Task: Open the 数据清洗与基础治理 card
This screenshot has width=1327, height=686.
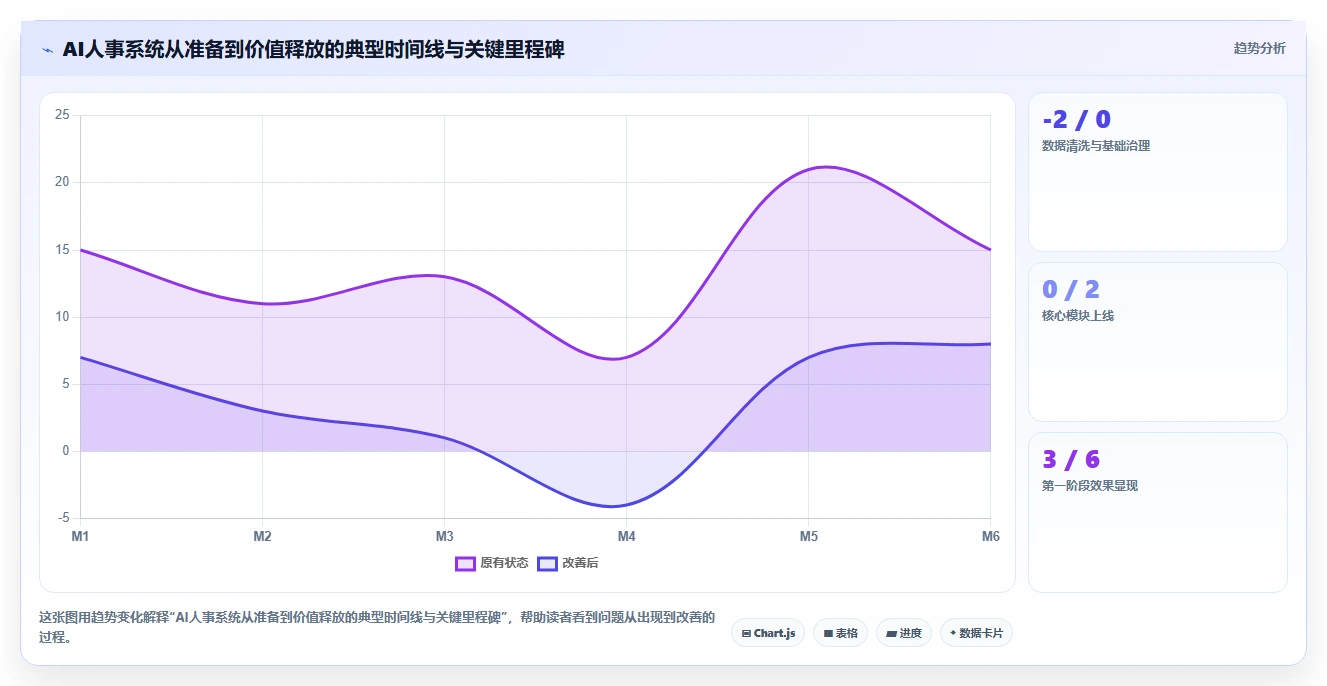Action: pyautogui.click(x=1158, y=172)
